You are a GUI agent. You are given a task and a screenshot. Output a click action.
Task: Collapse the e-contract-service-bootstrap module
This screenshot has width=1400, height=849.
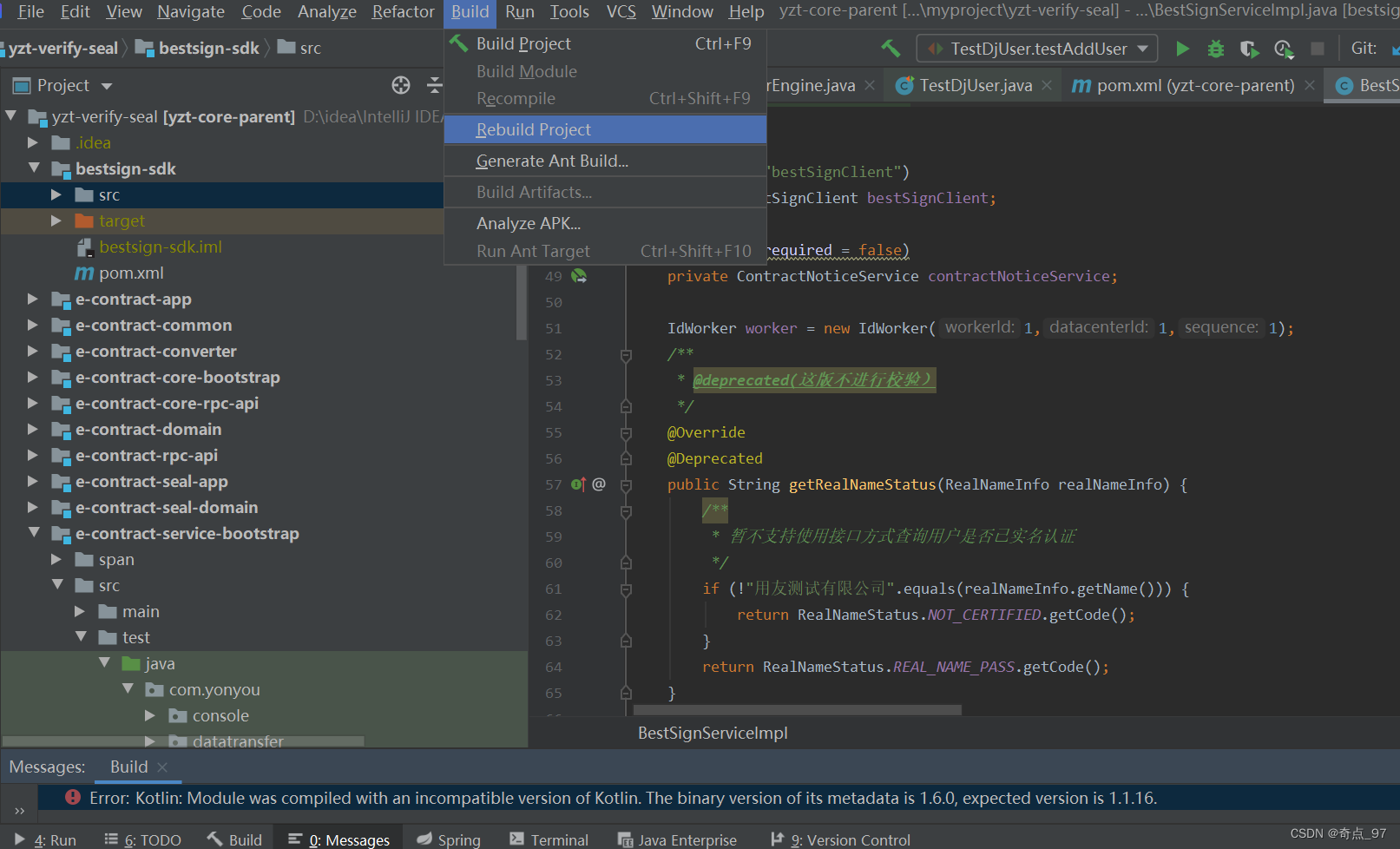(33, 533)
